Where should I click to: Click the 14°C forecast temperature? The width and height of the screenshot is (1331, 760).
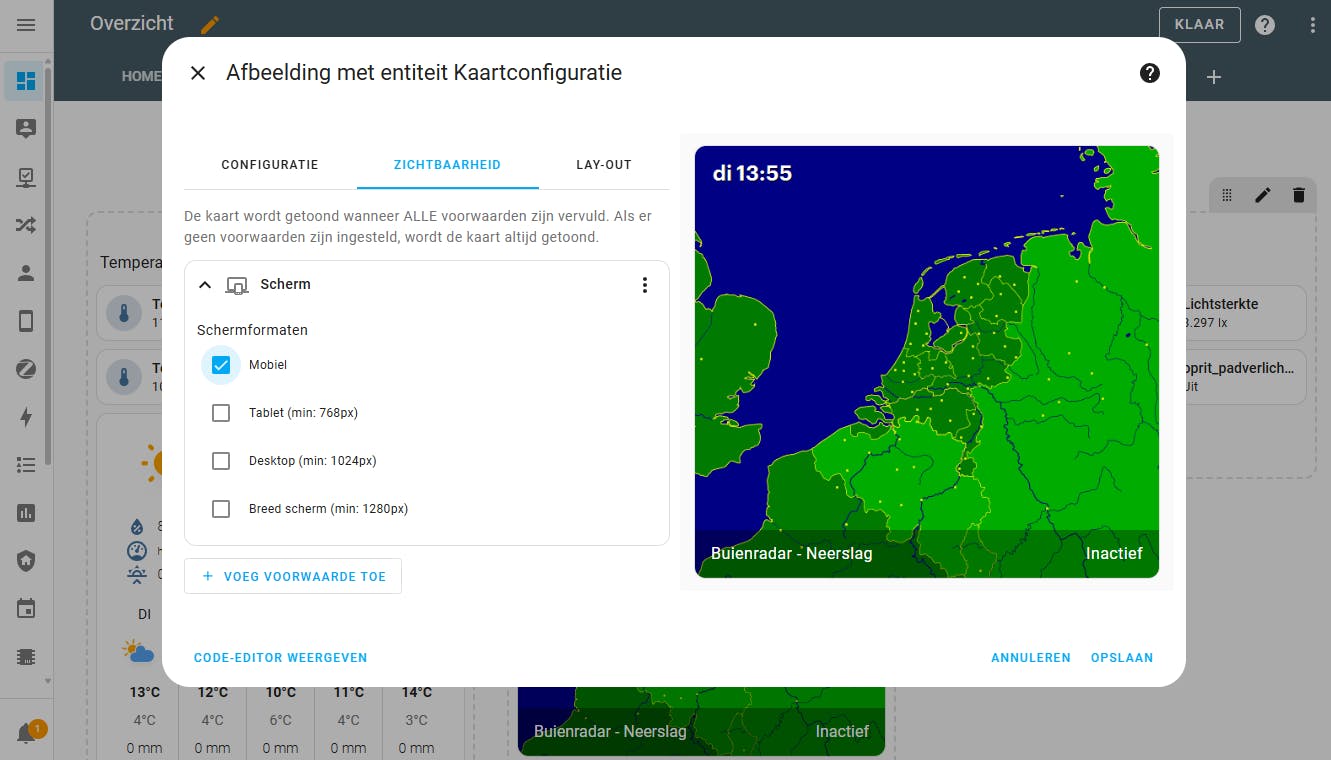[x=416, y=692]
